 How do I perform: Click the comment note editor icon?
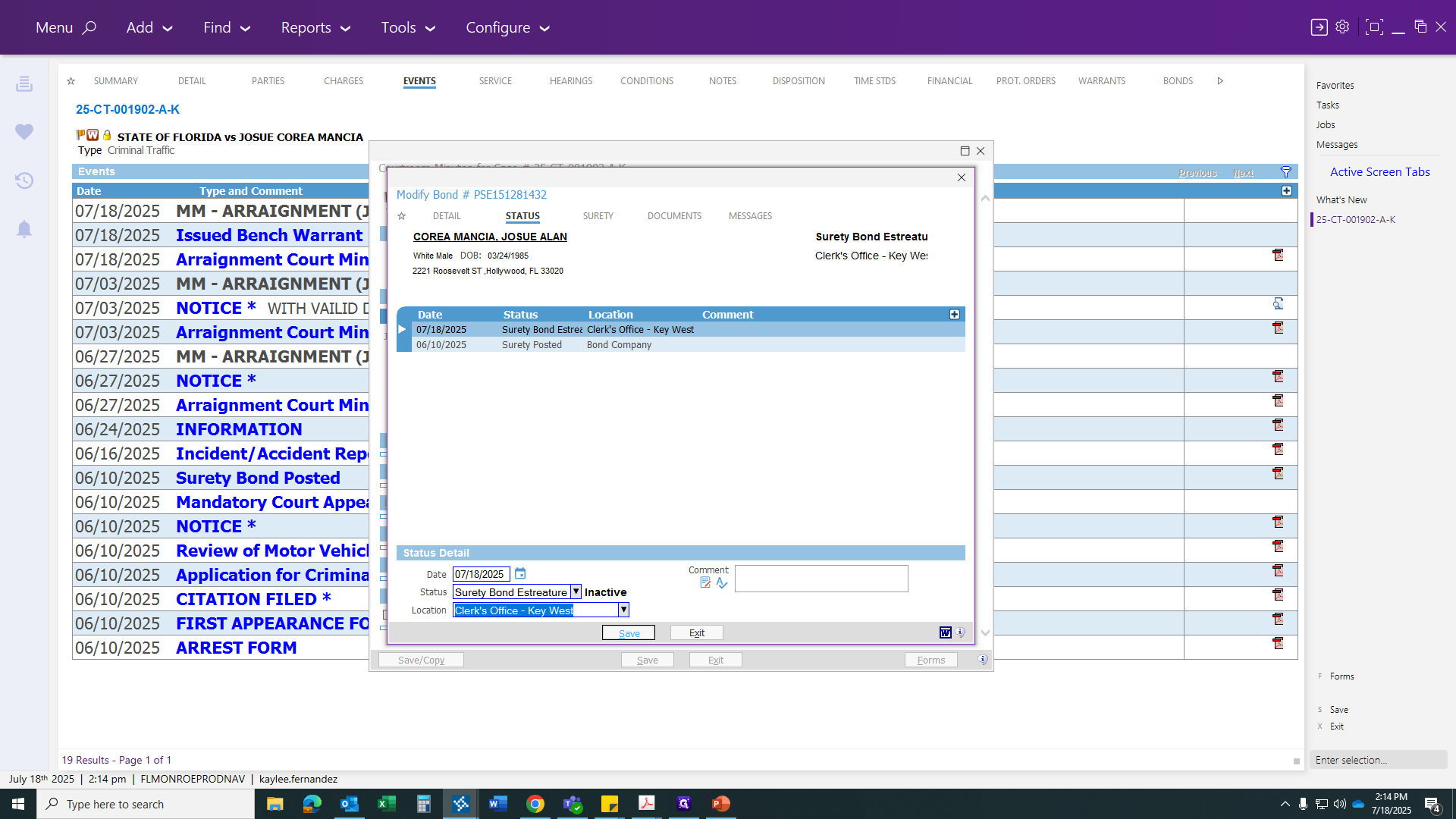(705, 582)
